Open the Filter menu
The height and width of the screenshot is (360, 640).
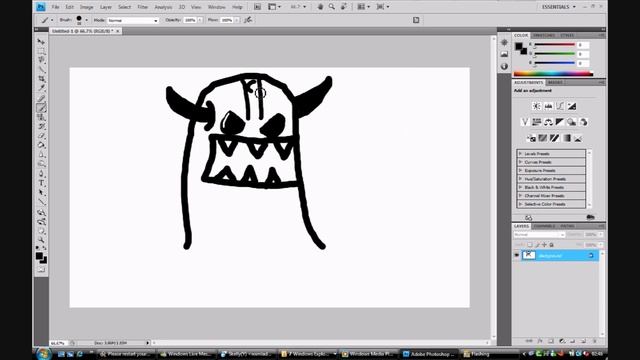pos(142,7)
